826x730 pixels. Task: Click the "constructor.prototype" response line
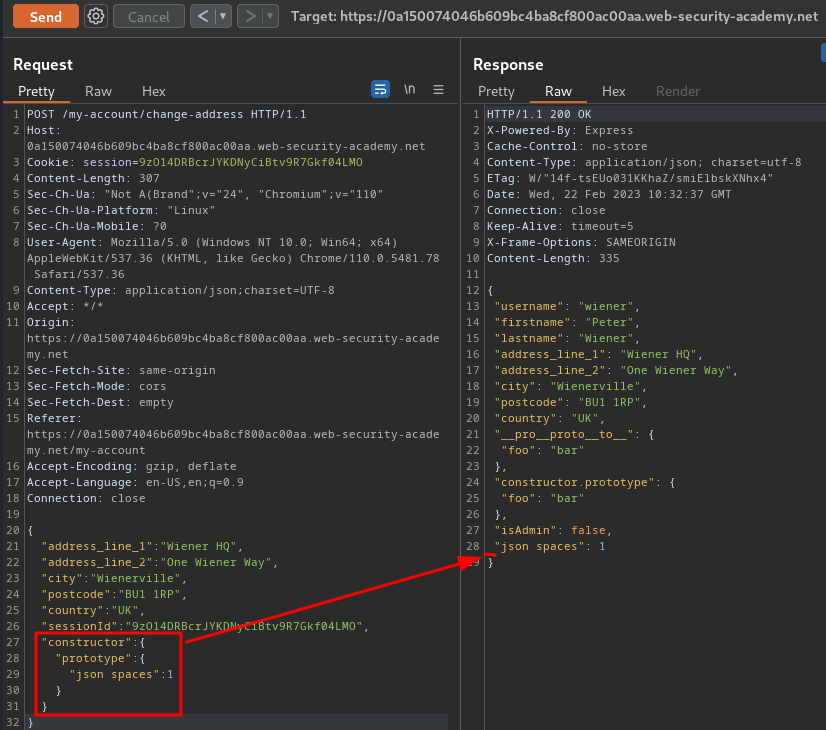[x=585, y=482]
